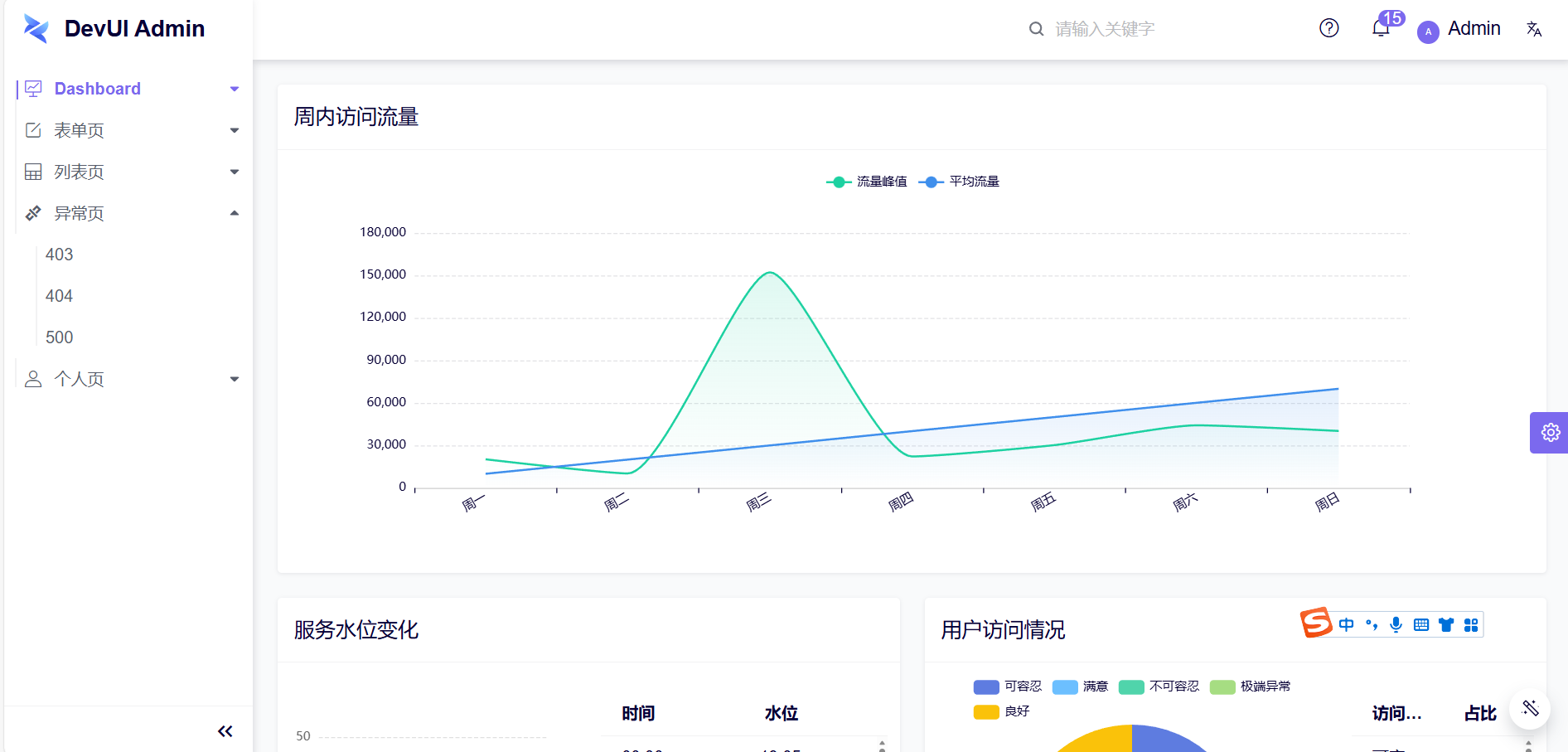Click the 占比 table column header
1568x752 pixels.
coord(1480,713)
